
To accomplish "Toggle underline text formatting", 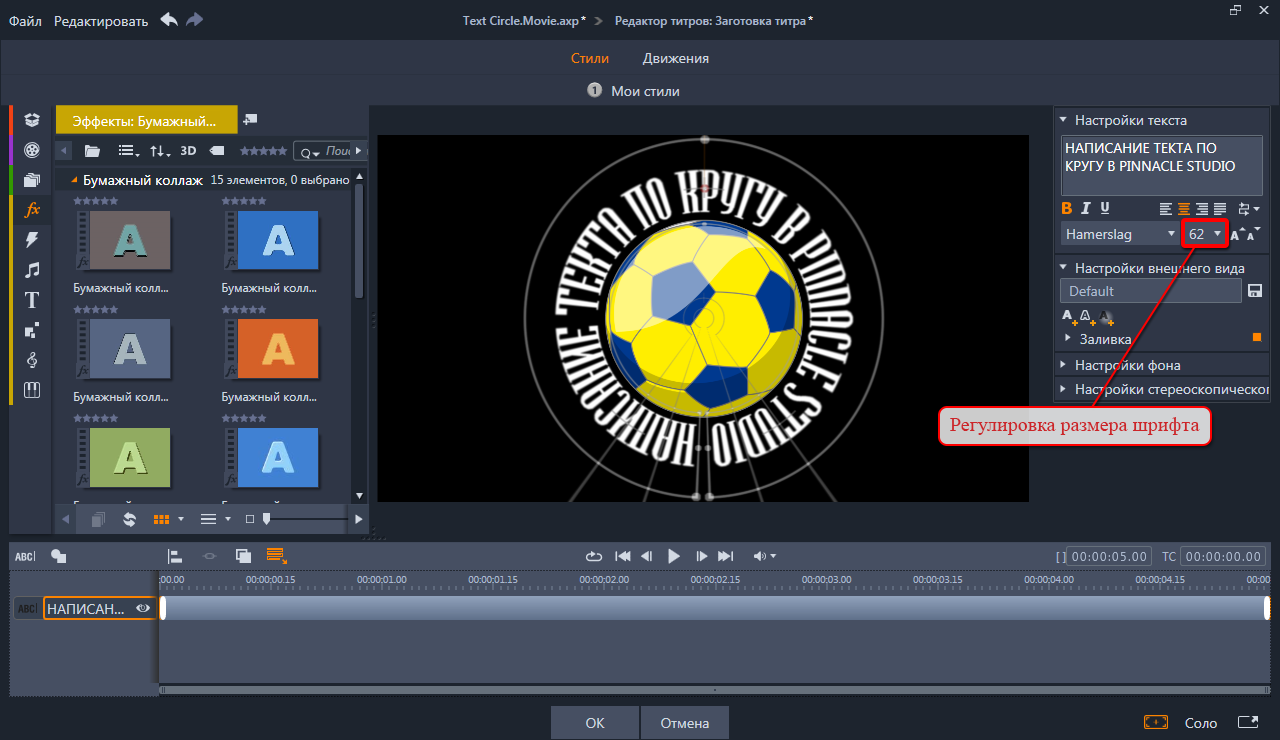I will [x=1105, y=208].
